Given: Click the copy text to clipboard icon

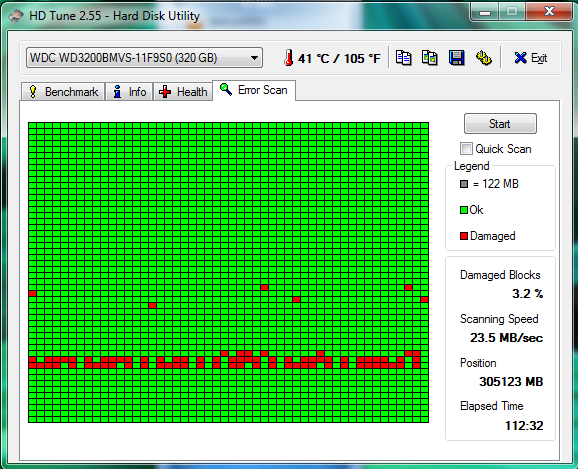Looking at the screenshot, I should (x=403, y=58).
